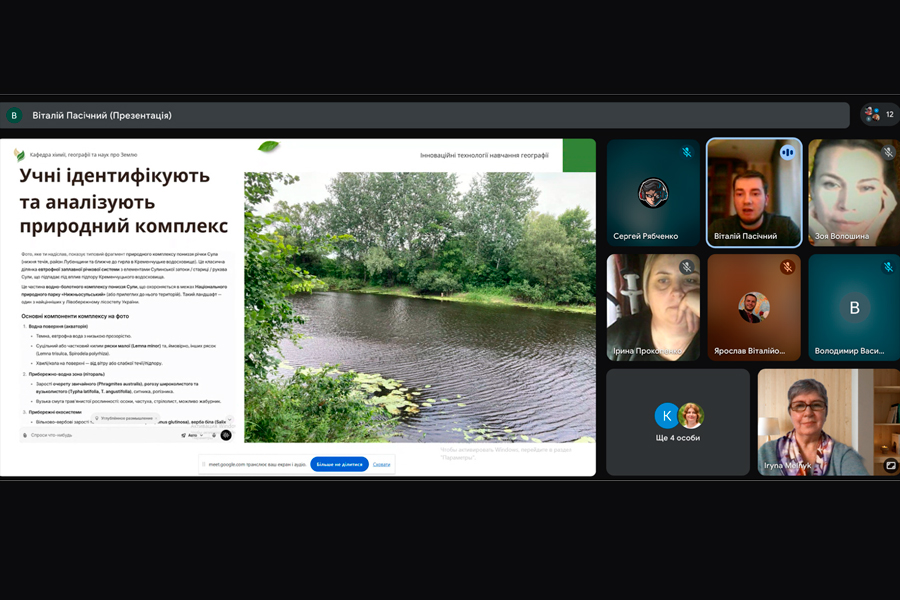Click the green B avatar beside Віталій Пасічний (Презентація)
Screen dimensions: 900x600
(14, 115)
